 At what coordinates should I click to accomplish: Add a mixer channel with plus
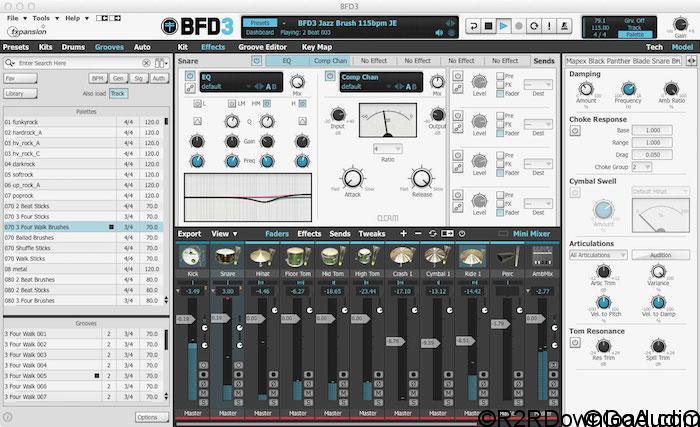tap(403, 234)
